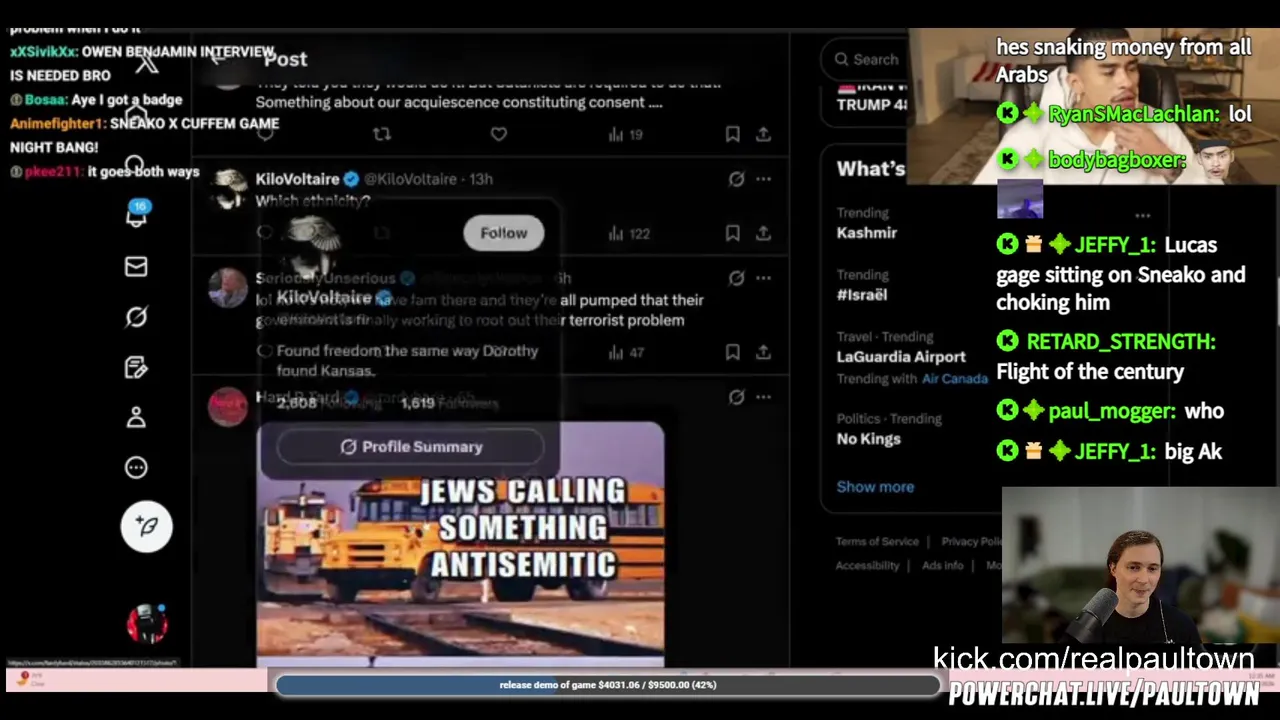
Task: Click KiloVoltaire username on the reply
Action: (x=297, y=179)
